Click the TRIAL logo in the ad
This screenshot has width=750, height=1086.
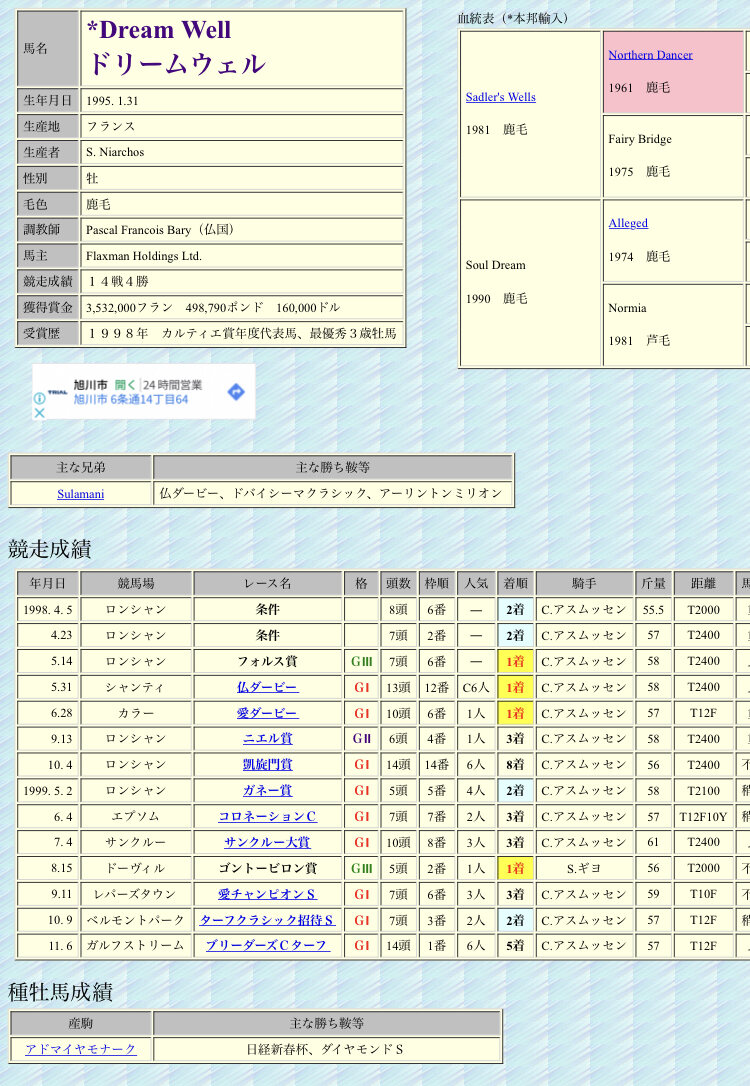(58, 392)
